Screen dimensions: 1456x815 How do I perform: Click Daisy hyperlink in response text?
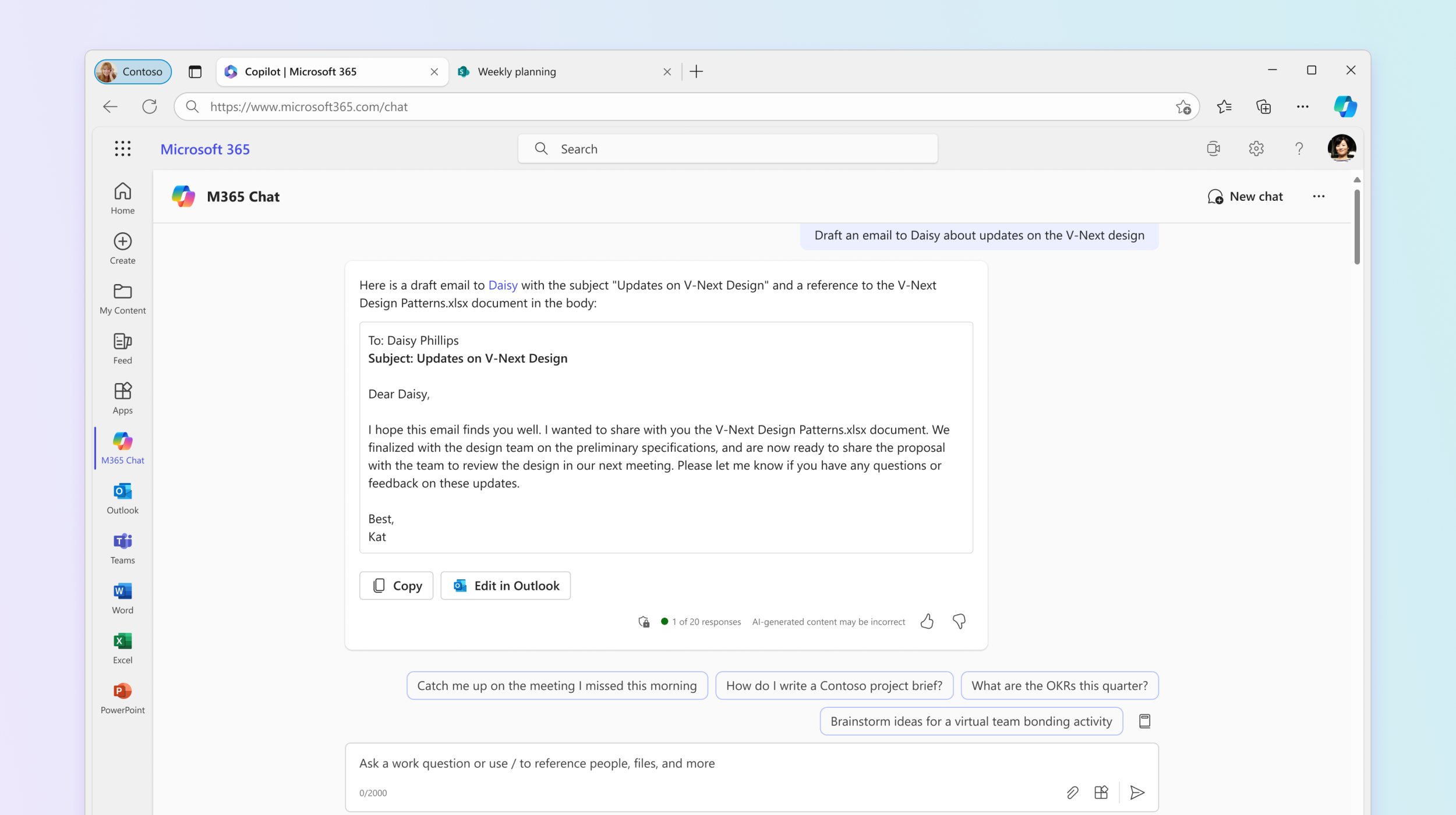tap(503, 285)
